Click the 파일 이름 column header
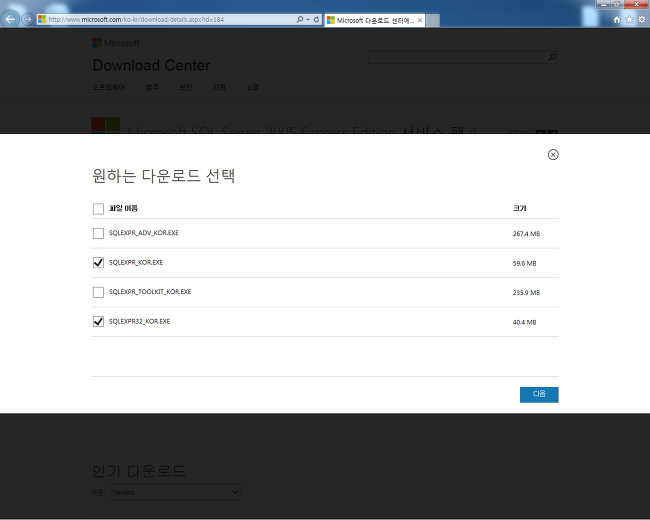 124,208
